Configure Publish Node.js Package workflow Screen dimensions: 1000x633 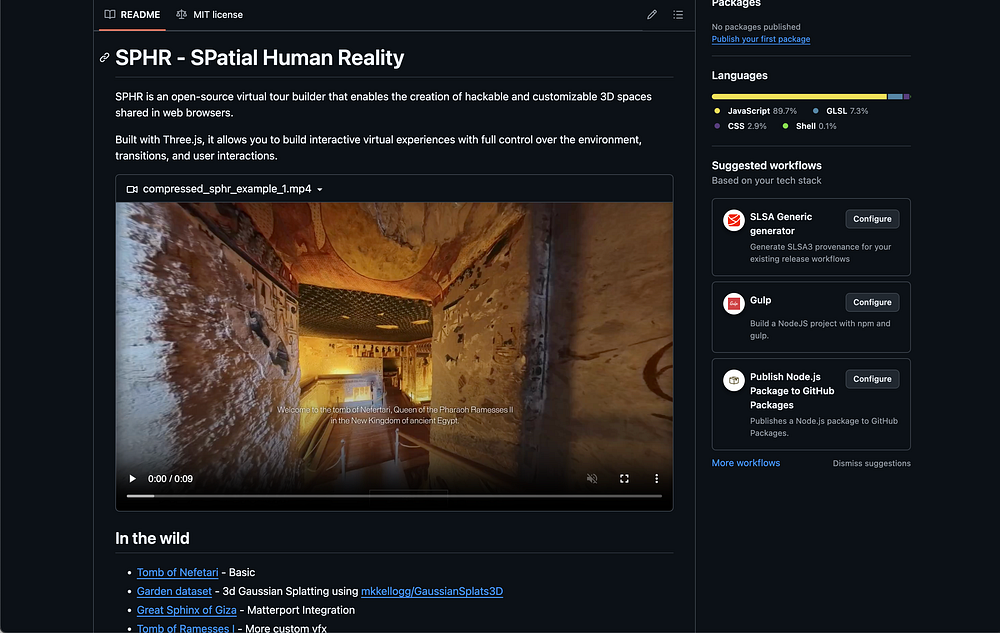[872, 379]
